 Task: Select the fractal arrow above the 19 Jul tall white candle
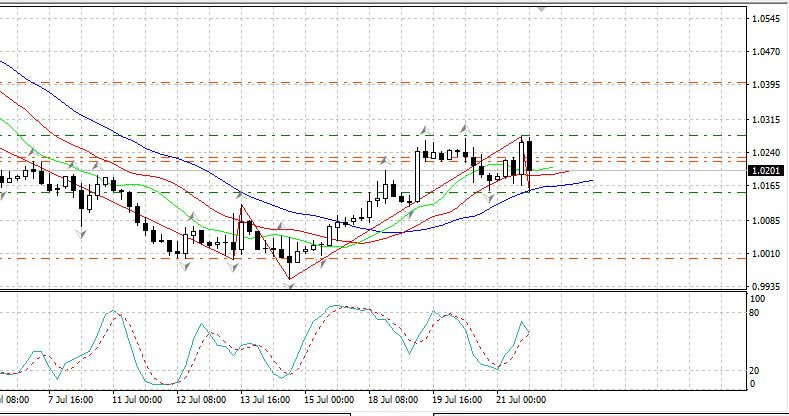click(425, 131)
